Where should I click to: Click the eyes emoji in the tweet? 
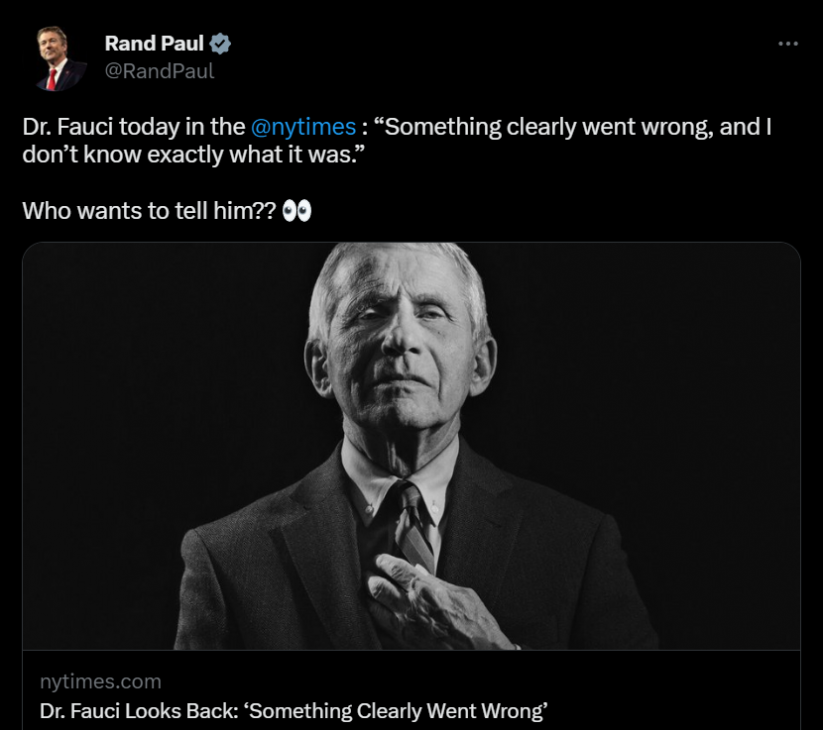297,212
